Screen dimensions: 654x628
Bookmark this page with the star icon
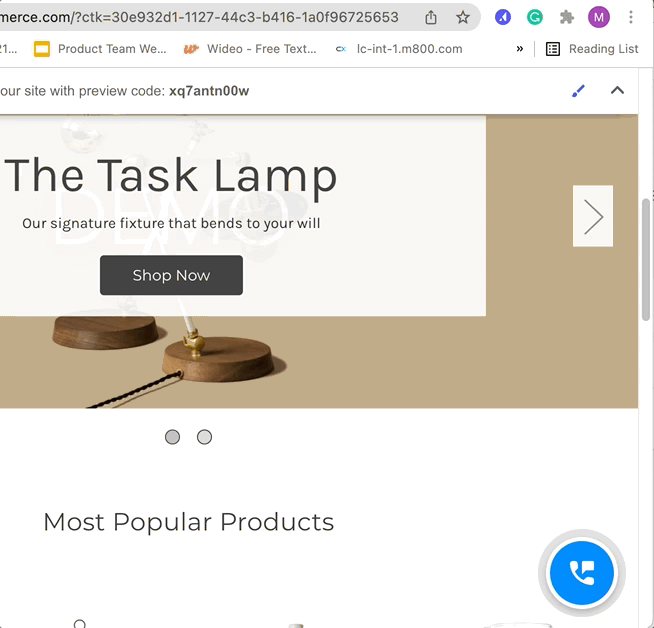tap(462, 17)
